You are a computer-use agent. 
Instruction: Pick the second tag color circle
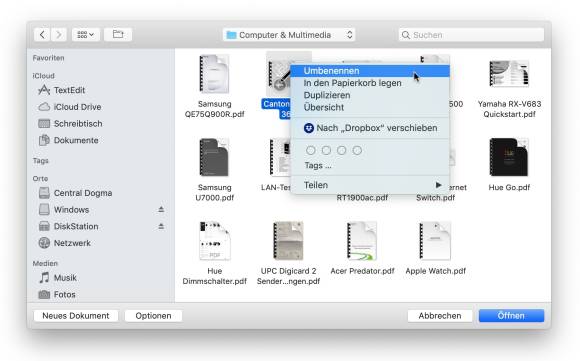326,150
